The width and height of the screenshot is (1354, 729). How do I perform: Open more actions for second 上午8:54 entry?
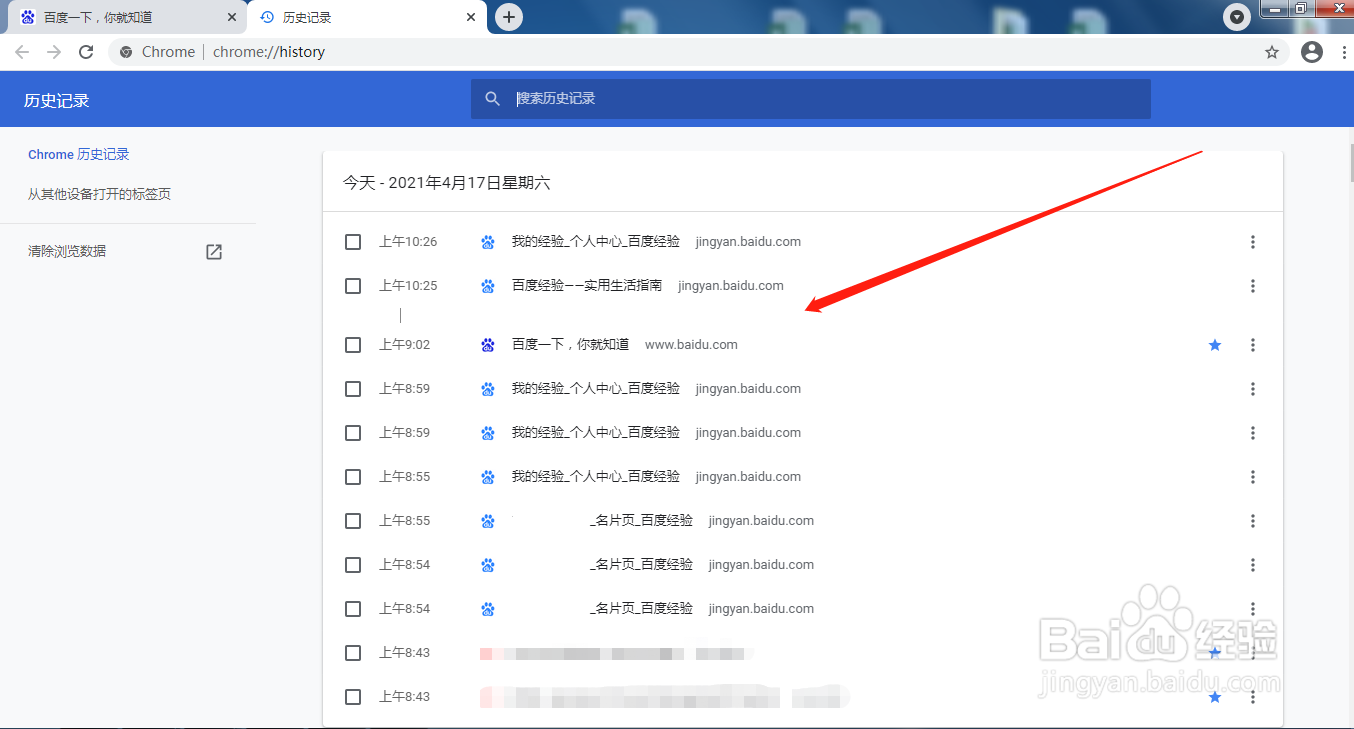point(1253,609)
